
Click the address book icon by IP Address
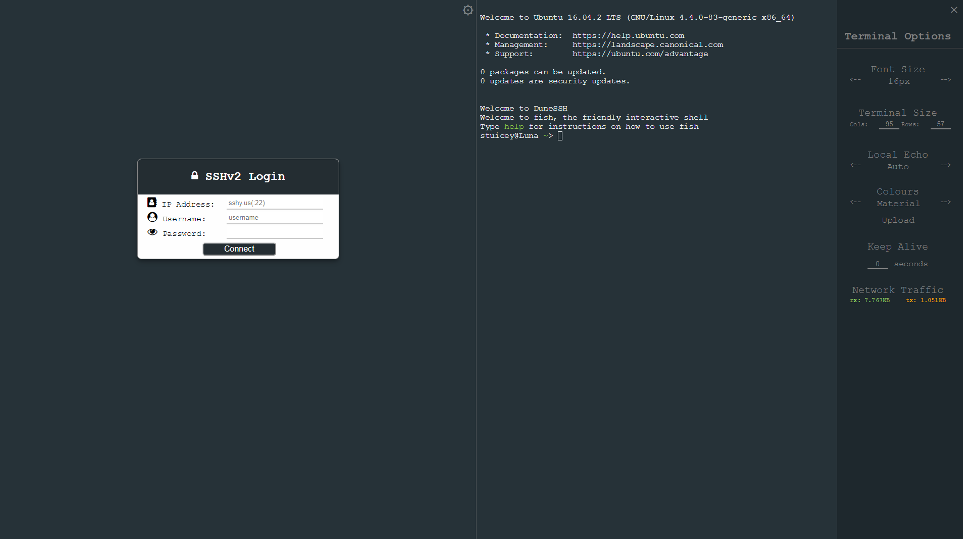(x=152, y=202)
